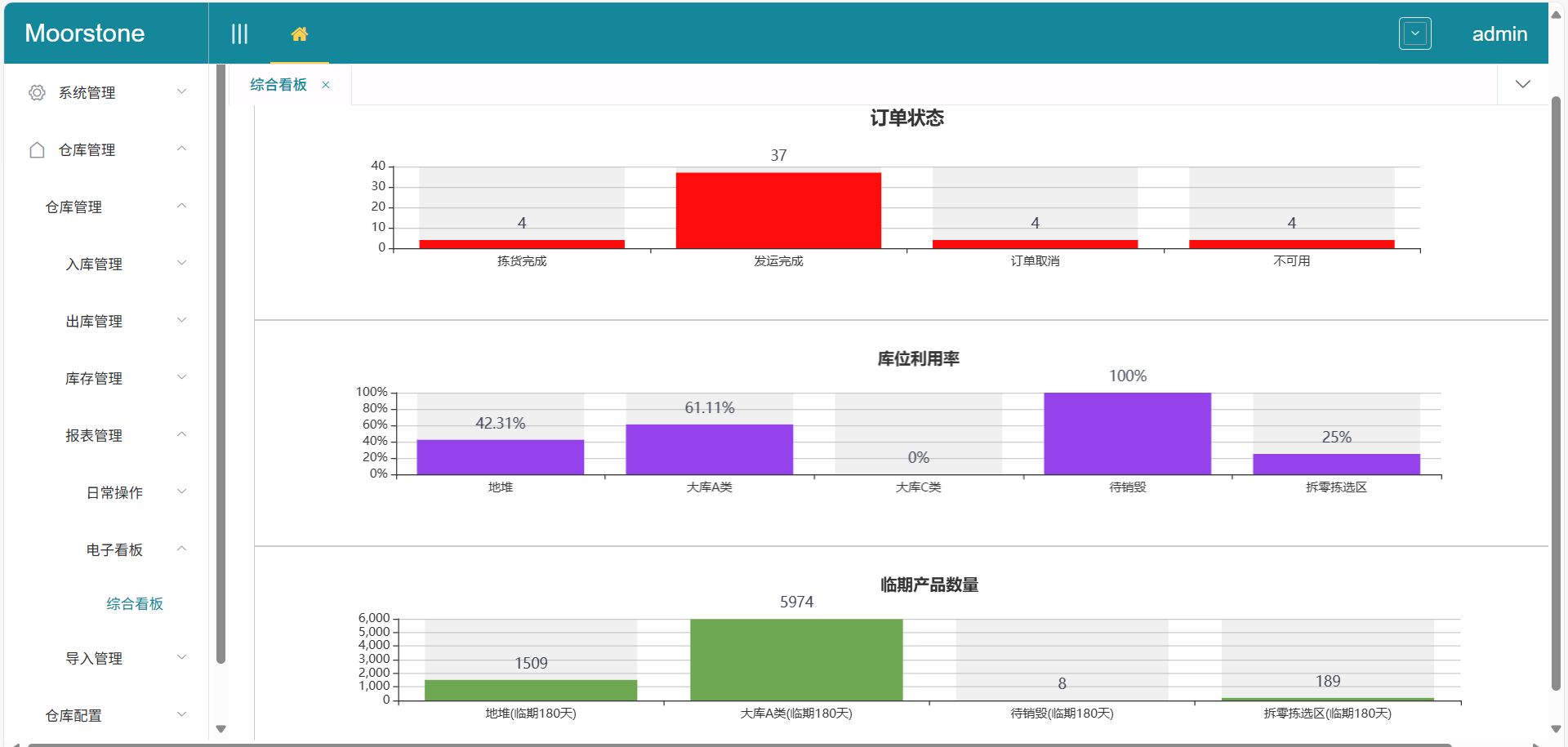Open the admin user menu
The width and height of the screenshot is (1568, 747).
(x=1499, y=33)
